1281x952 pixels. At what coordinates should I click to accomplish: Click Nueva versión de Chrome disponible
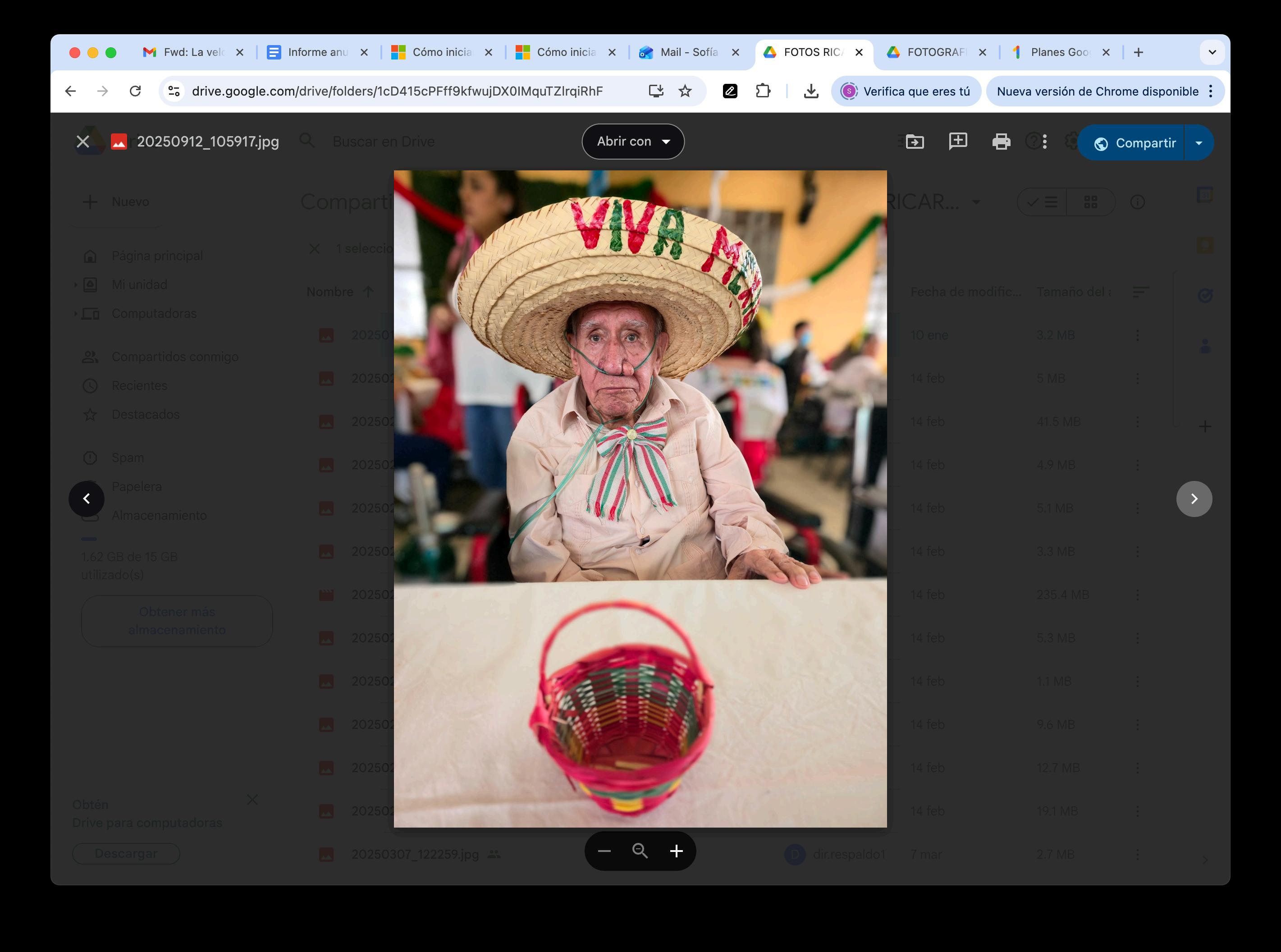[x=1097, y=91]
